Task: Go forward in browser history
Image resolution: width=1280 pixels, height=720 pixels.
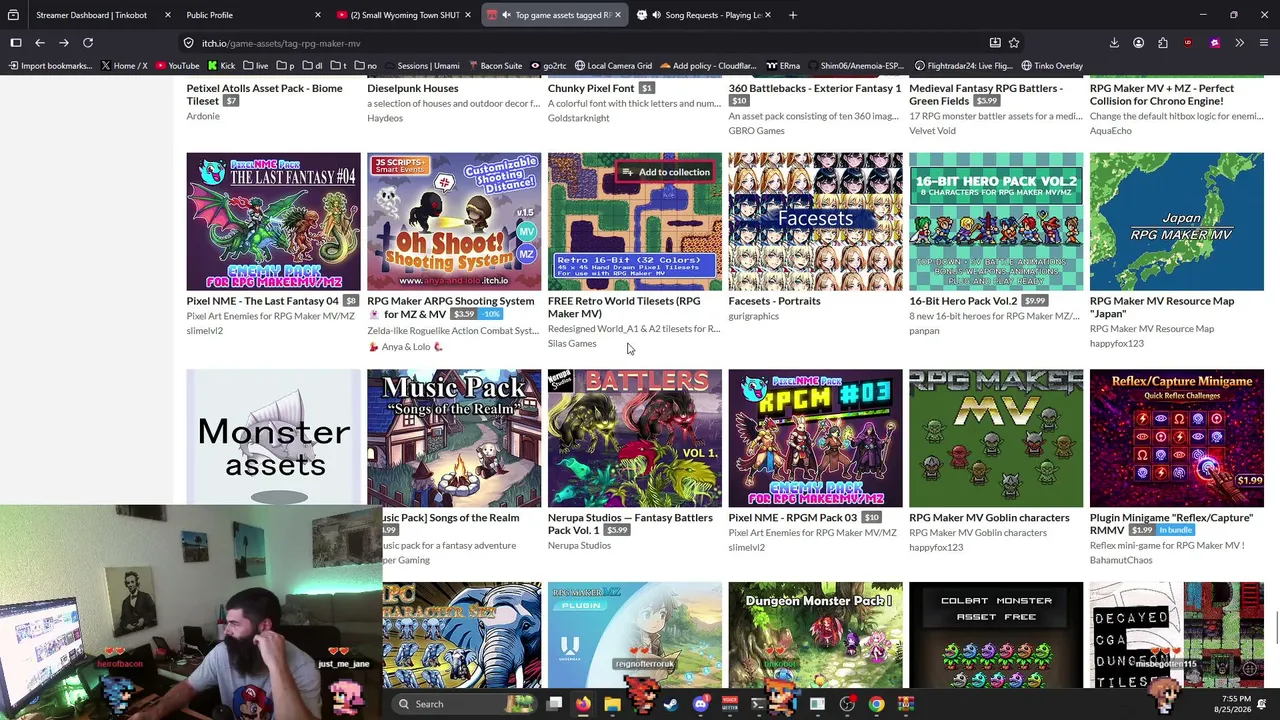Action: (x=63, y=43)
